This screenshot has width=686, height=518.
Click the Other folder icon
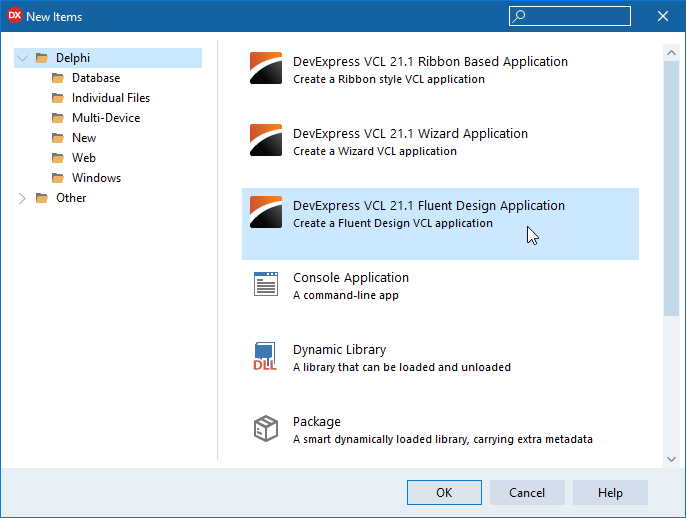click(x=42, y=198)
